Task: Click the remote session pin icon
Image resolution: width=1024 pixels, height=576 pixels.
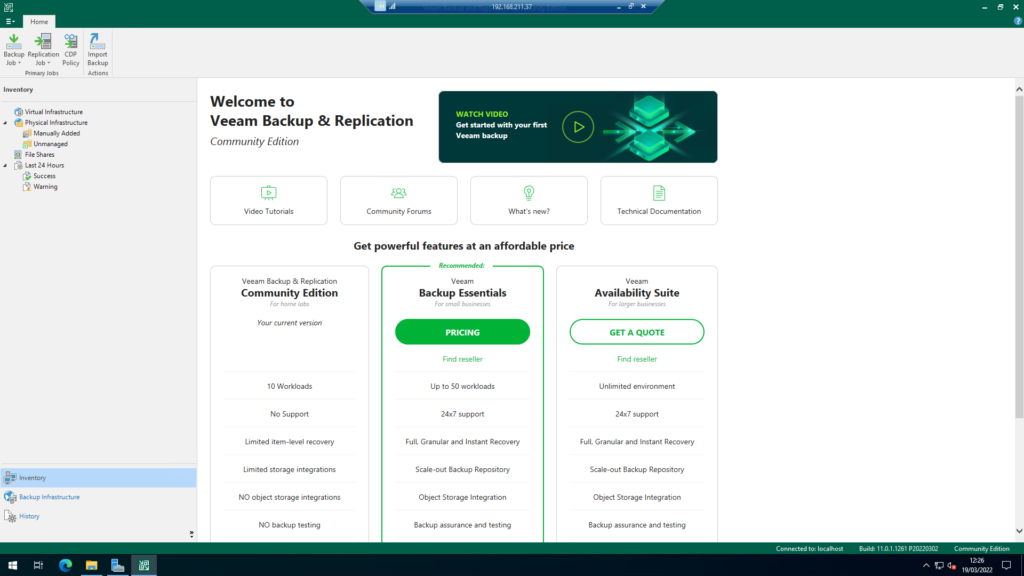Action: pyautogui.click(x=380, y=7)
